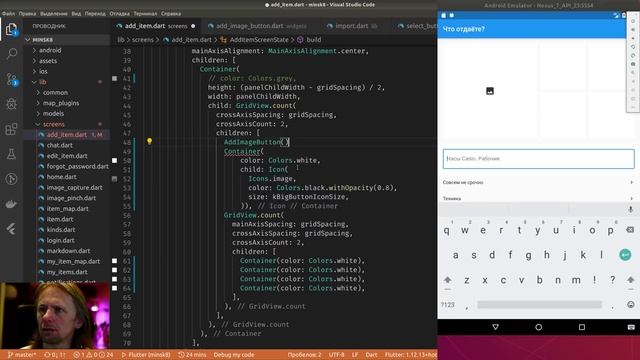
Task: Open the Вид menu
Action: tap(76, 13)
